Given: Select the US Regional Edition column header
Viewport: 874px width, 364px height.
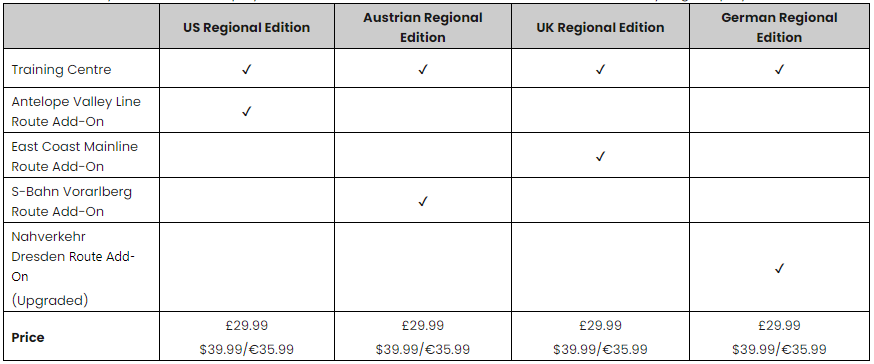Looking at the screenshot, I should coord(246,27).
